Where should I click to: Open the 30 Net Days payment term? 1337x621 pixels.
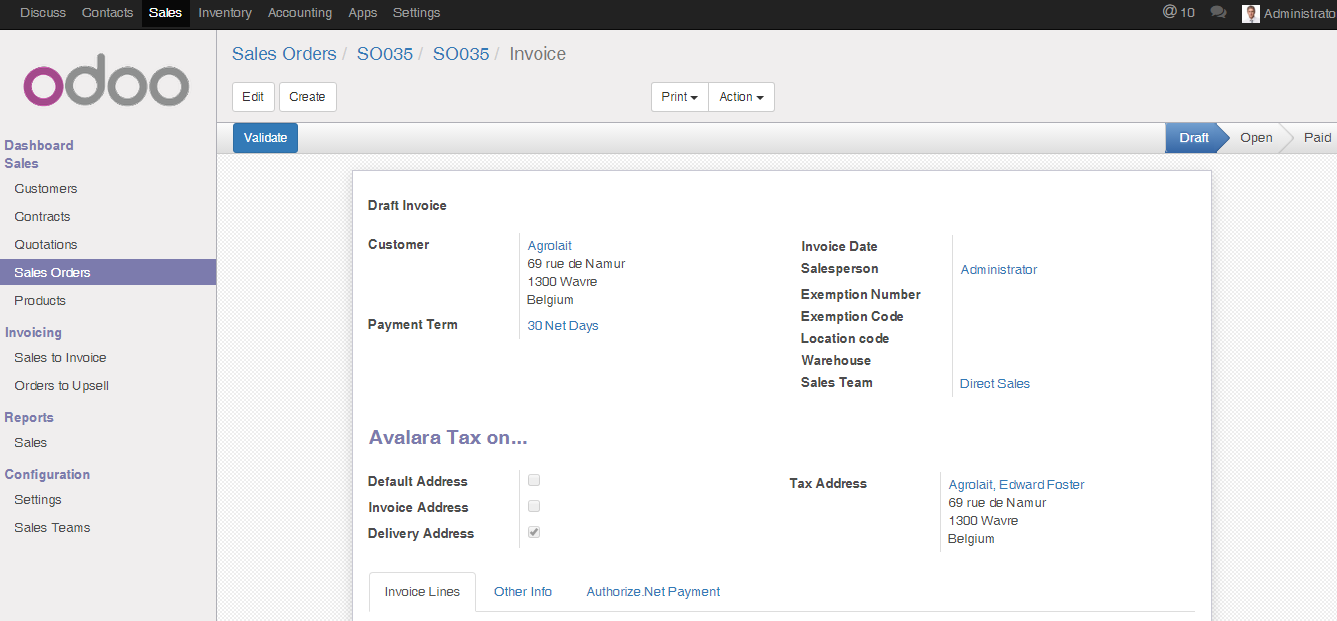(x=563, y=326)
